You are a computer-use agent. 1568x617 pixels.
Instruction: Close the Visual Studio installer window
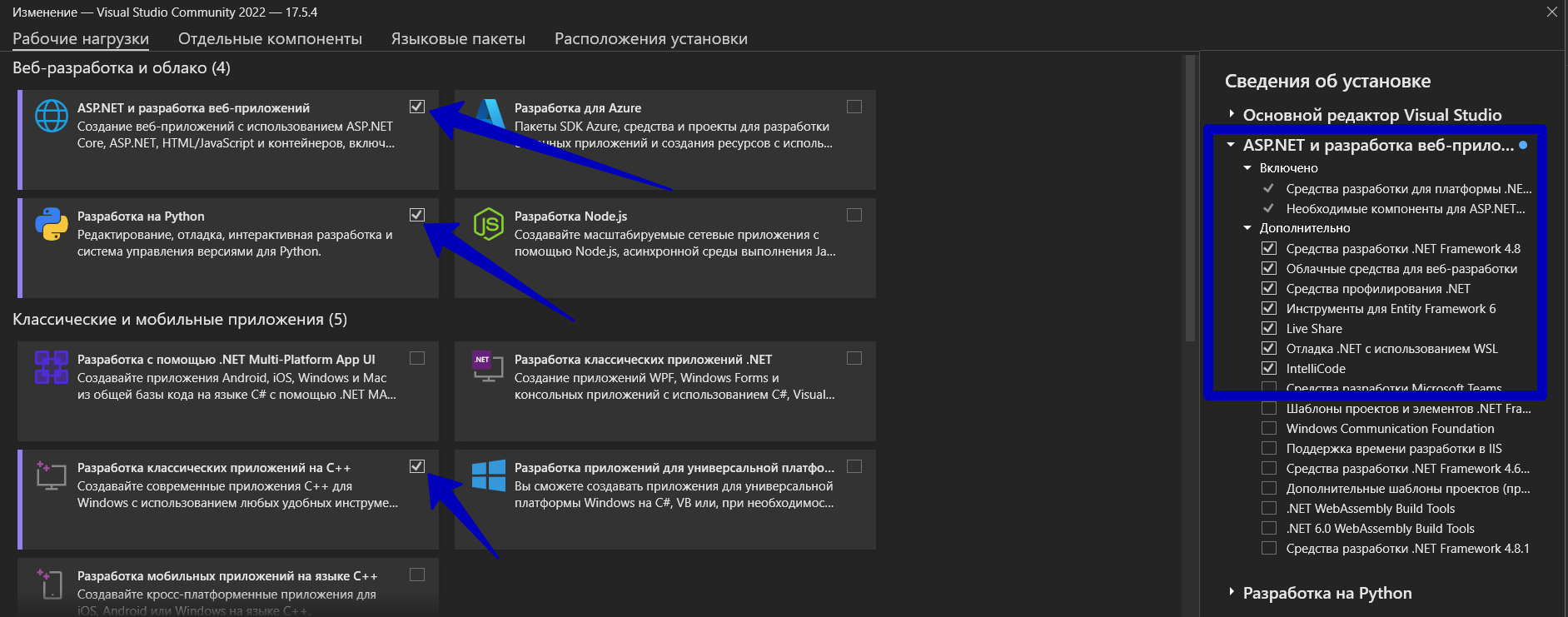[1552, 12]
